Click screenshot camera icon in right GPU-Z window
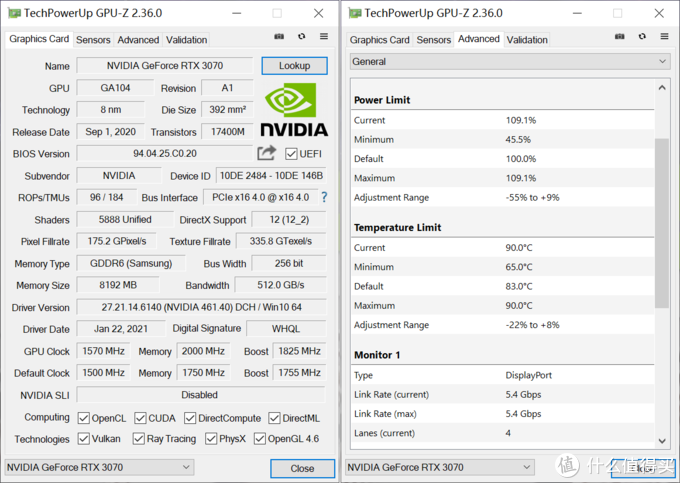 (x=620, y=36)
